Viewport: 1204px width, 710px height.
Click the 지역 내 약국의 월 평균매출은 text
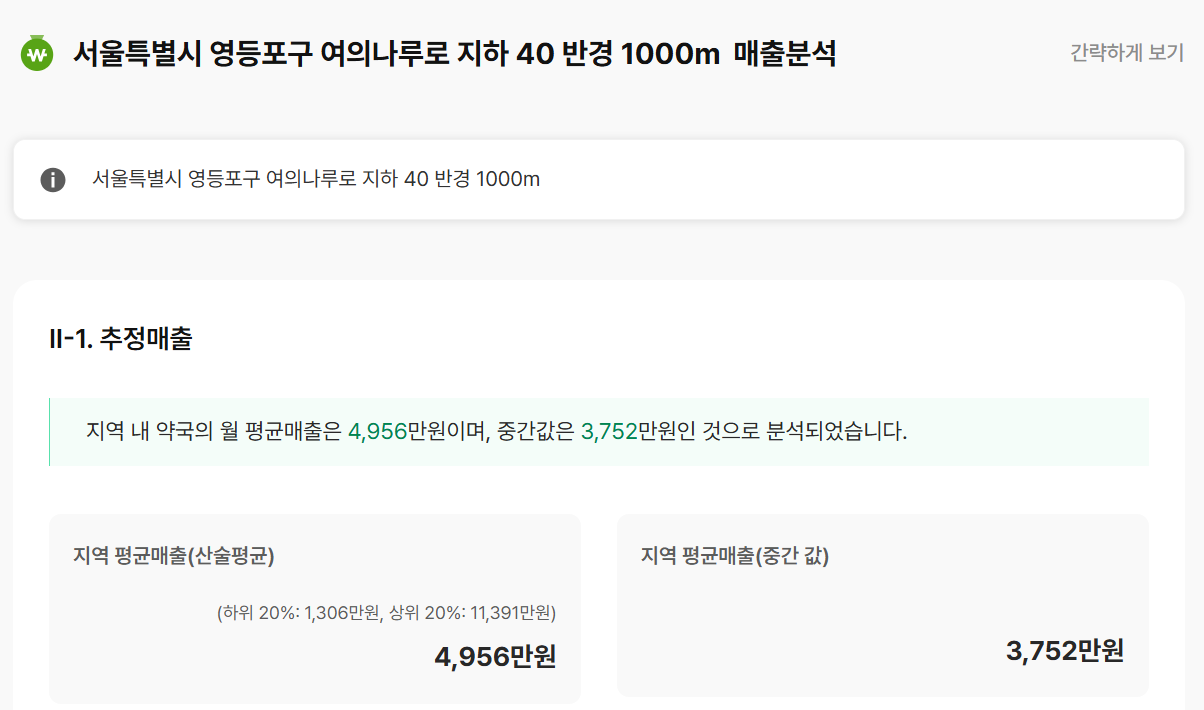point(214,432)
